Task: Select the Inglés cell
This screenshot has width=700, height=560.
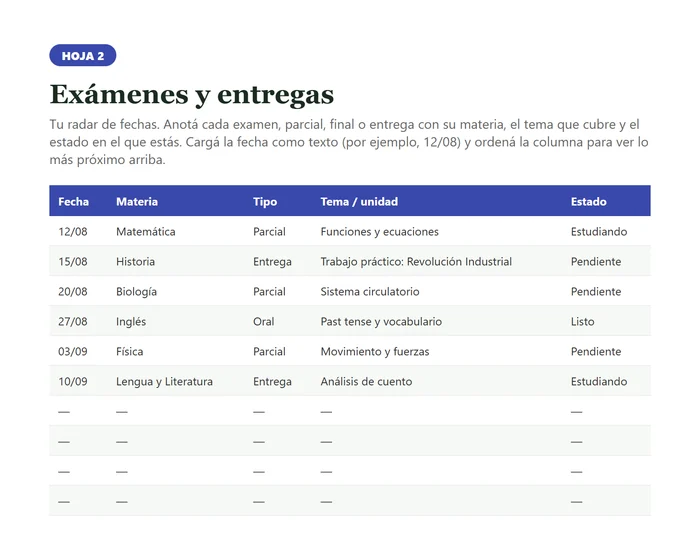Action: pyautogui.click(x=131, y=322)
